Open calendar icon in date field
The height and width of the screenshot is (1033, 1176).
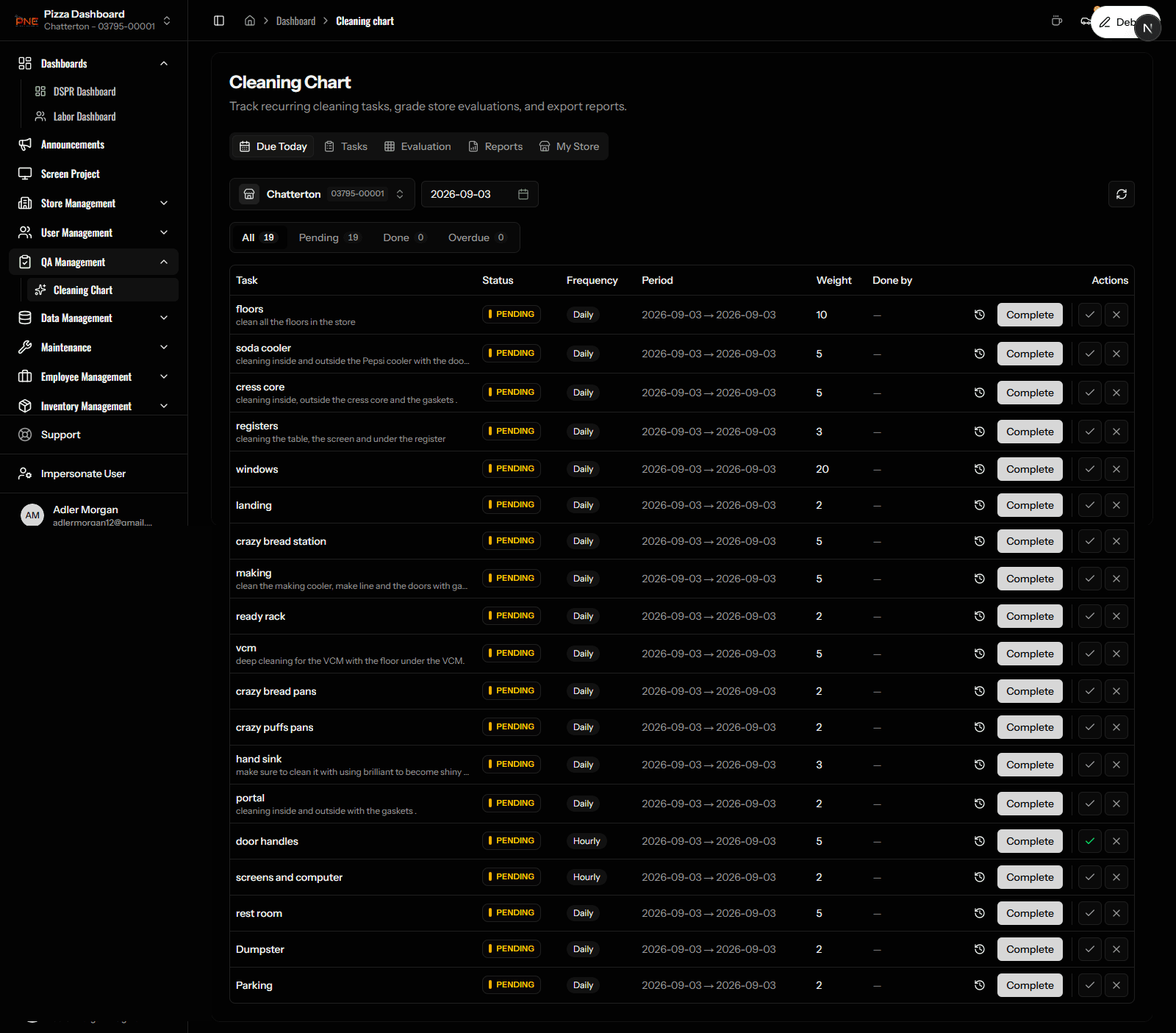pyautogui.click(x=523, y=194)
